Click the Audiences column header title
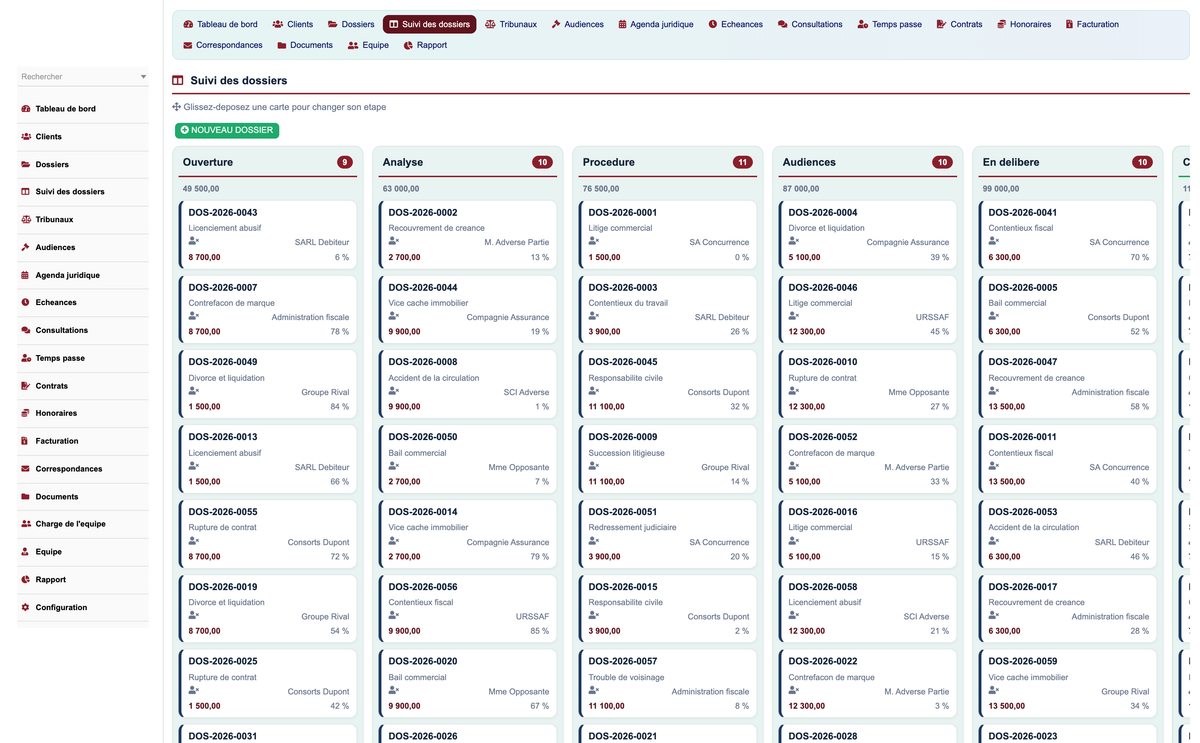The image size is (1200, 743). [809, 162]
